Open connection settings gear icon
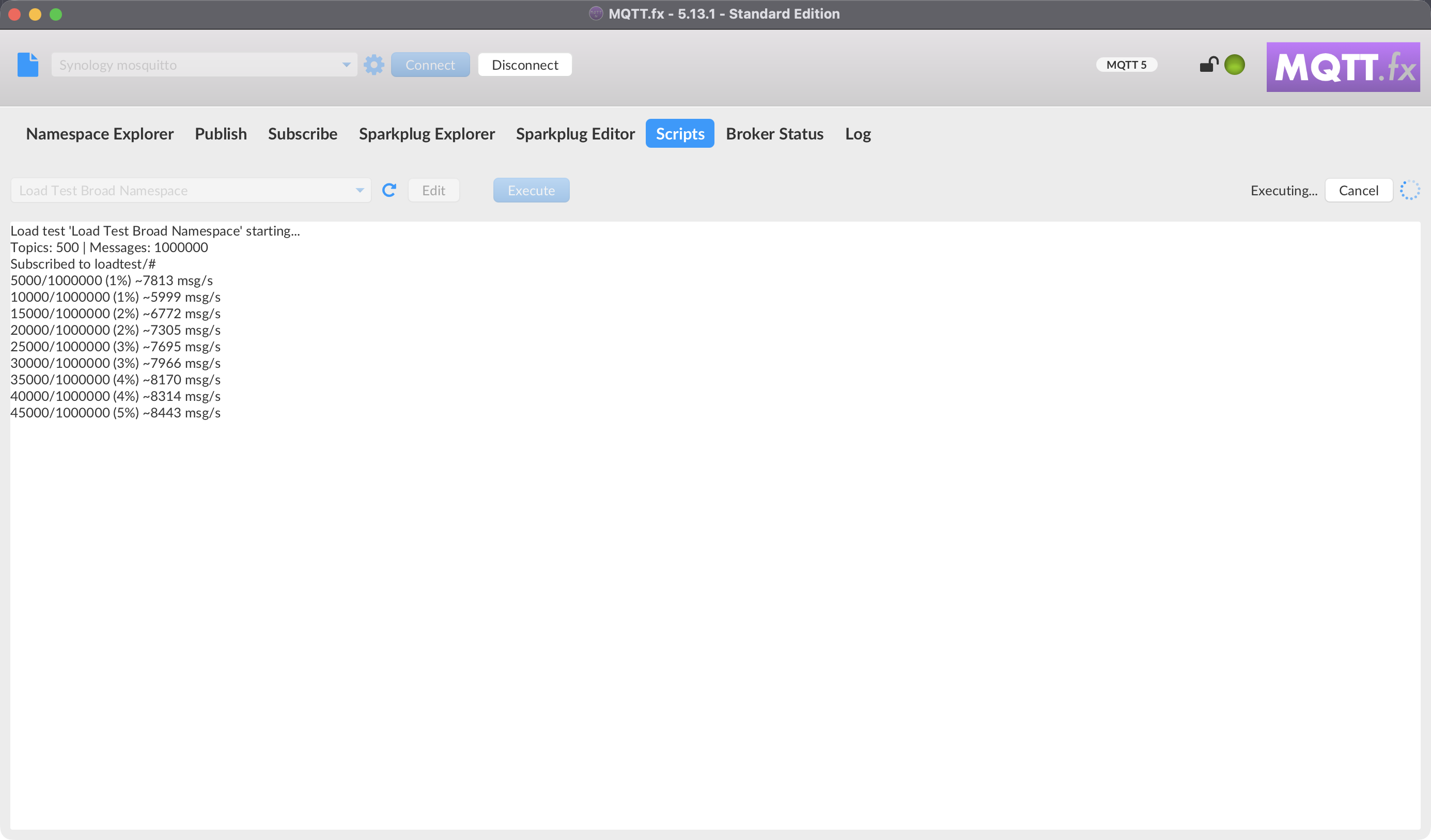Image resolution: width=1431 pixels, height=840 pixels. [x=374, y=65]
